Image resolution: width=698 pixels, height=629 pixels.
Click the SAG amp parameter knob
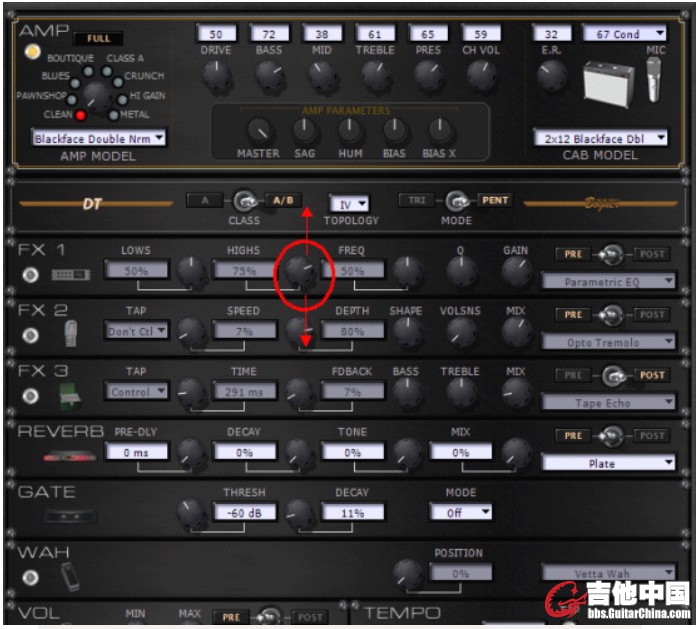304,131
